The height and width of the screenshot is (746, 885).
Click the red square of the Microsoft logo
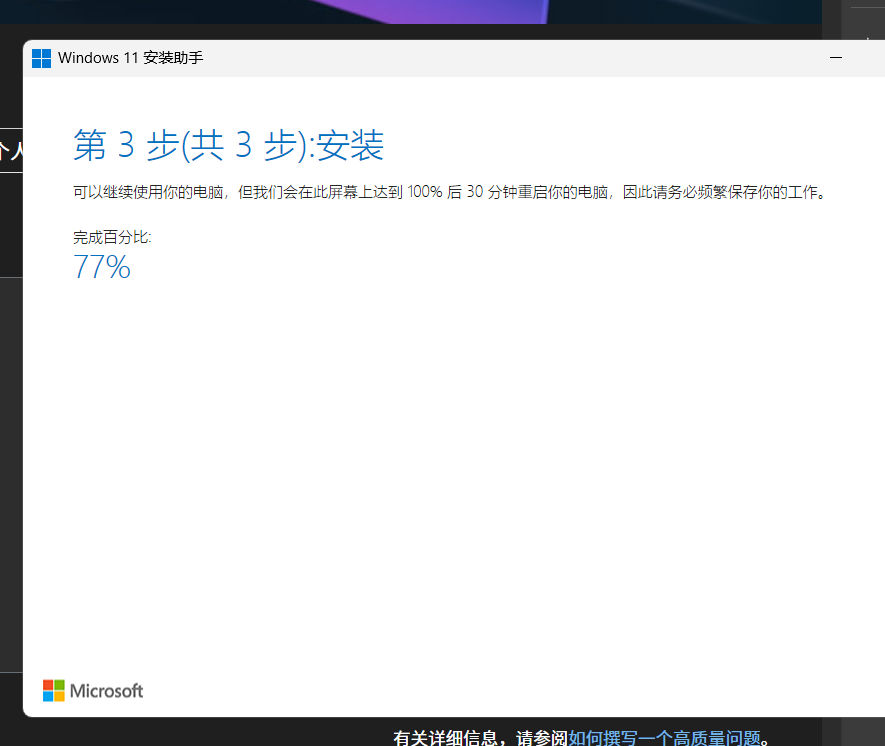click(47, 684)
